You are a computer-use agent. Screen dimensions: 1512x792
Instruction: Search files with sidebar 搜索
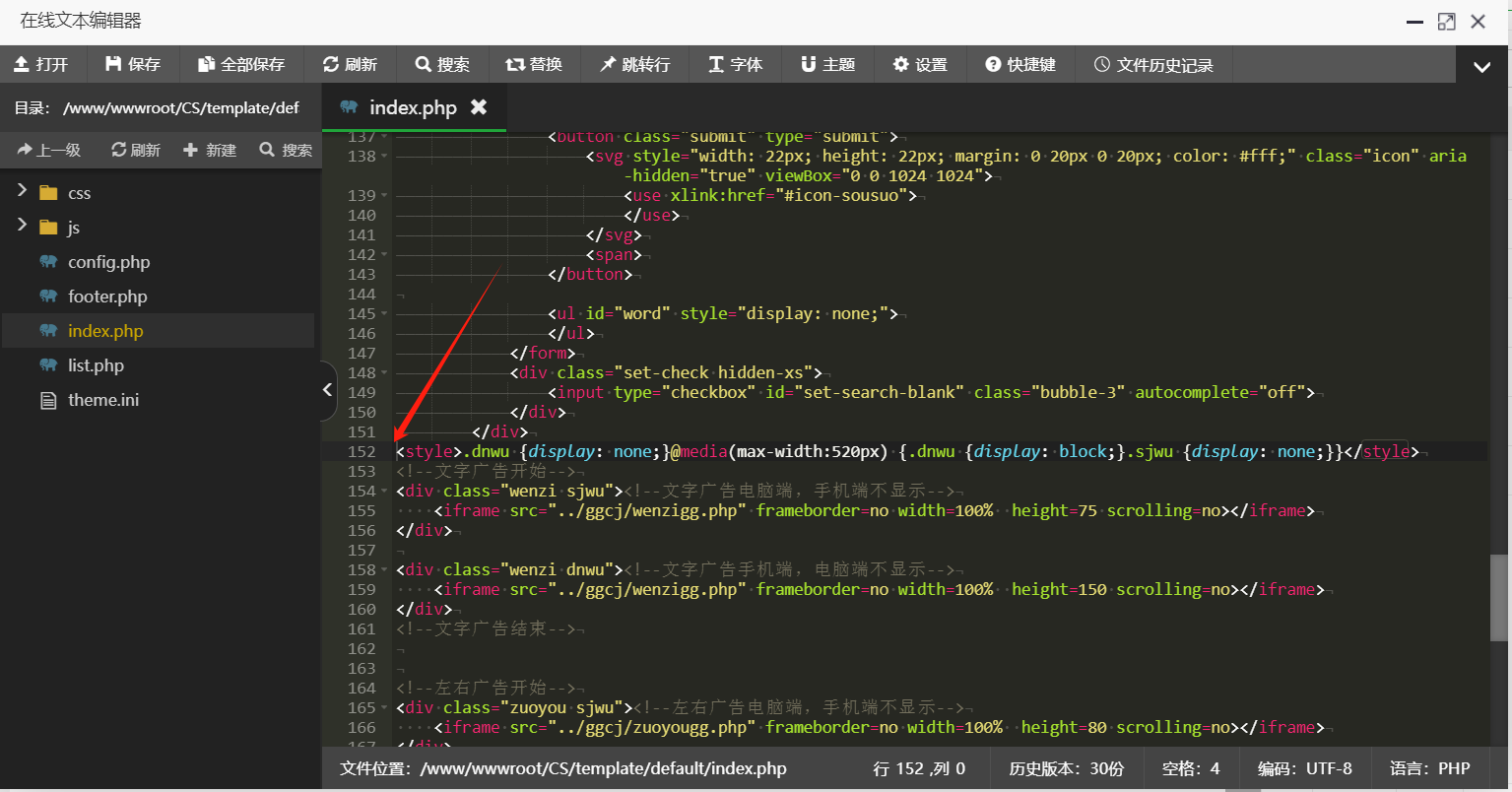(x=286, y=150)
